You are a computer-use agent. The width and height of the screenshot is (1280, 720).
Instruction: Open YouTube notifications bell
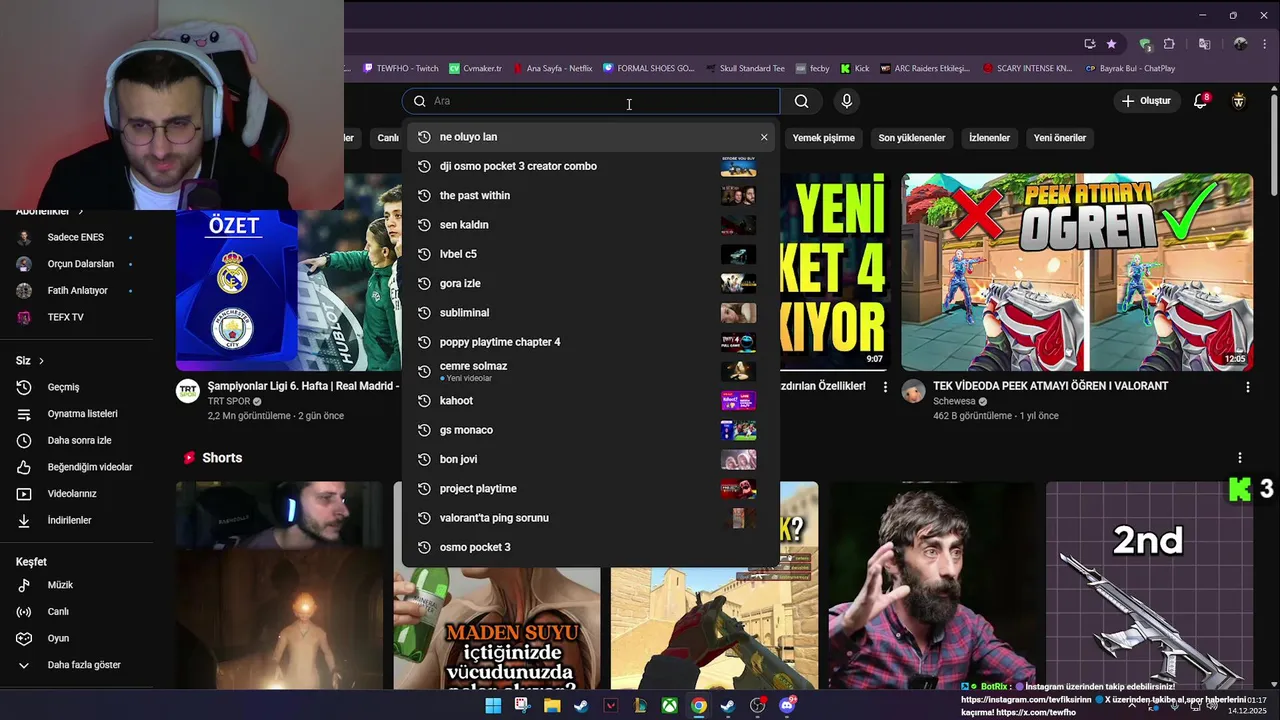click(1201, 101)
